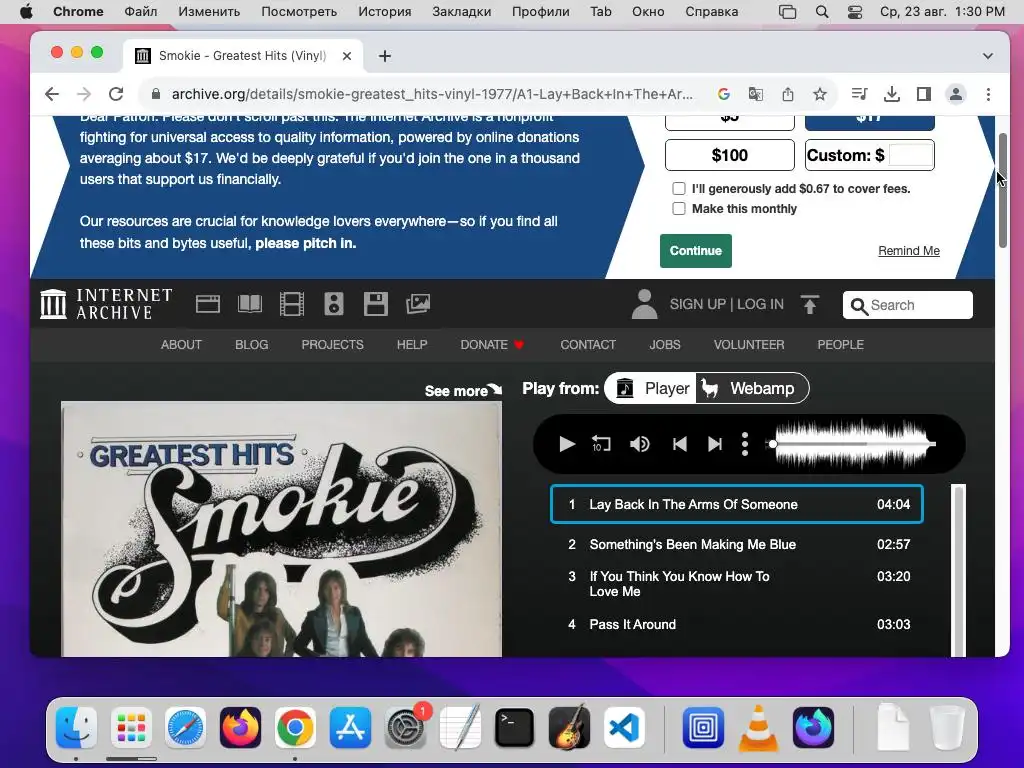
Task: Check the cover fees checkbox
Action: (x=679, y=189)
